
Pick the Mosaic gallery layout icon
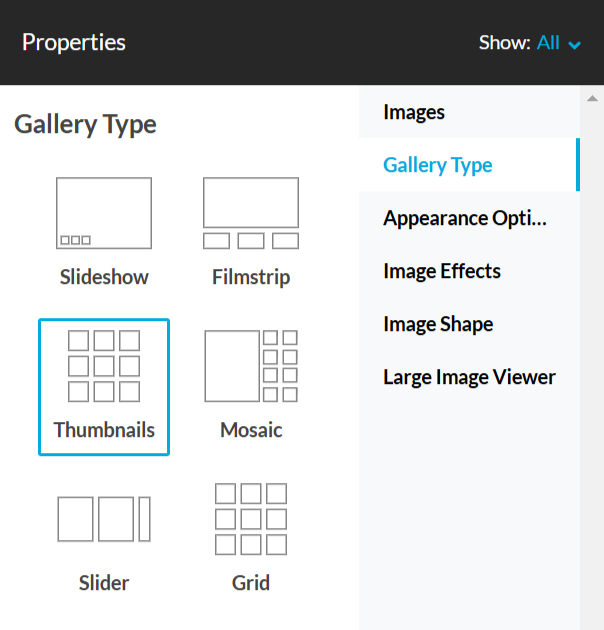click(251, 366)
